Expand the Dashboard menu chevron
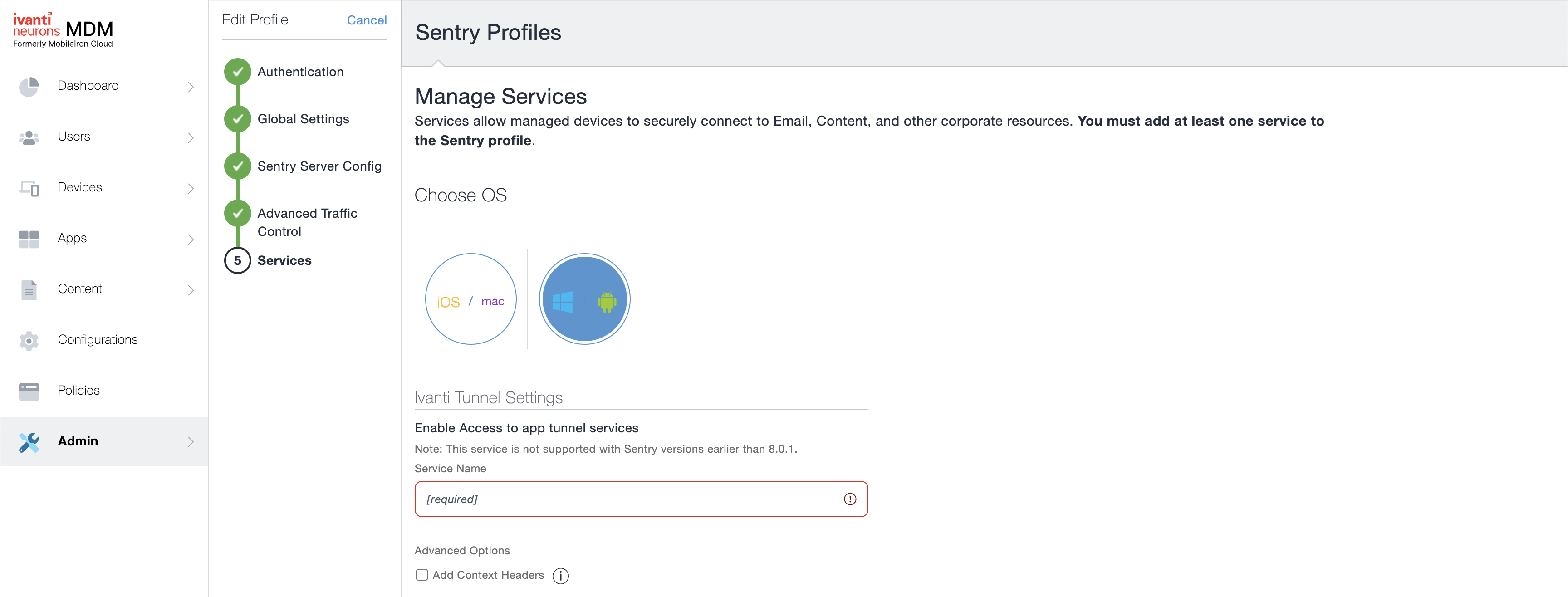Image resolution: width=1568 pixels, height=597 pixels. click(x=191, y=87)
